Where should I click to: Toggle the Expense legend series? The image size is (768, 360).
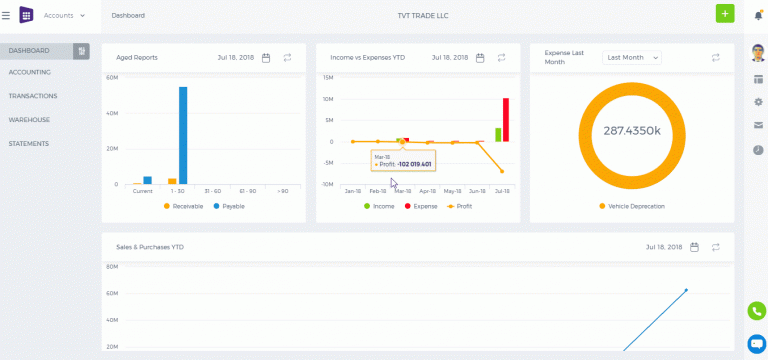(421, 206)
